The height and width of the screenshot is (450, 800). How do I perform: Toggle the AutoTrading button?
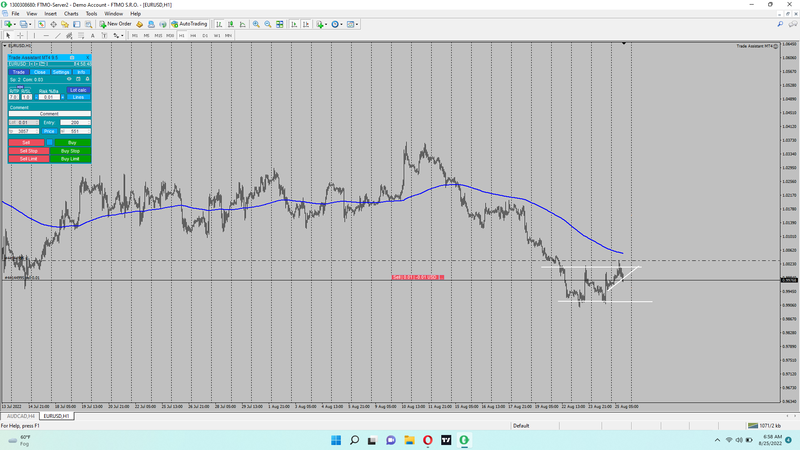pyautogui.click(x=189, y=24)
